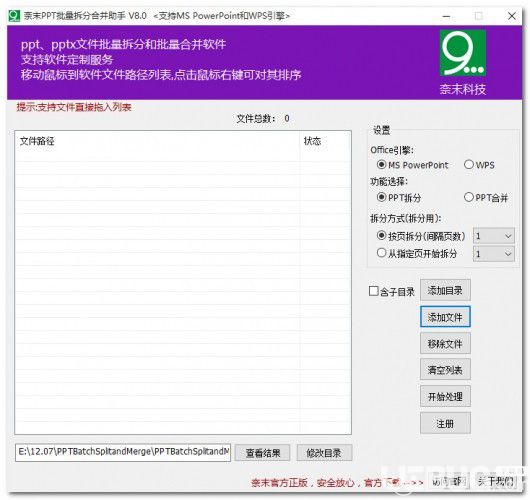Click the 文件路径 column header
The image size is (530, 500).
157,141
